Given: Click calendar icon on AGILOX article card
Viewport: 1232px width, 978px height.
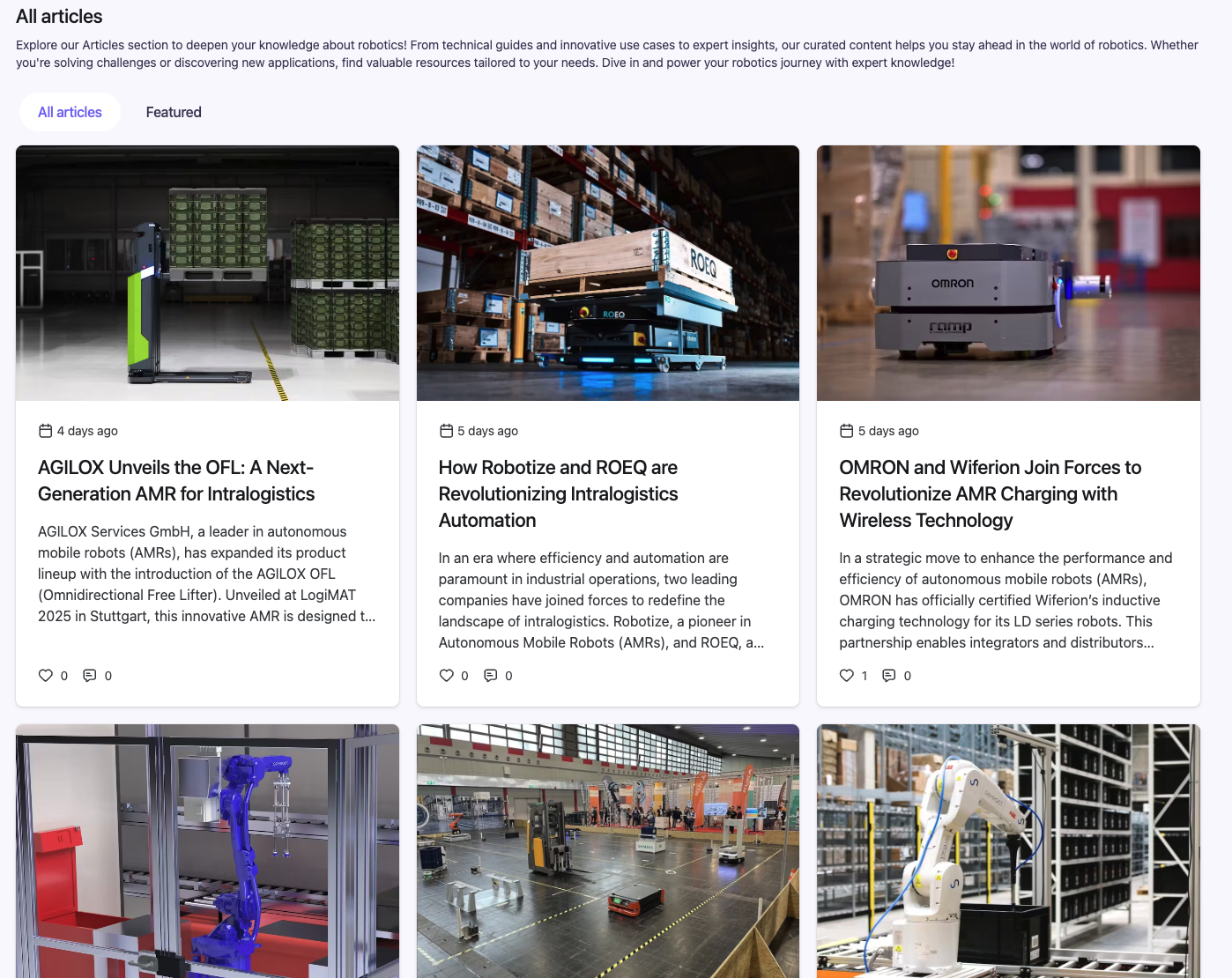Looking at the screenshot, I should pos(46,431).
